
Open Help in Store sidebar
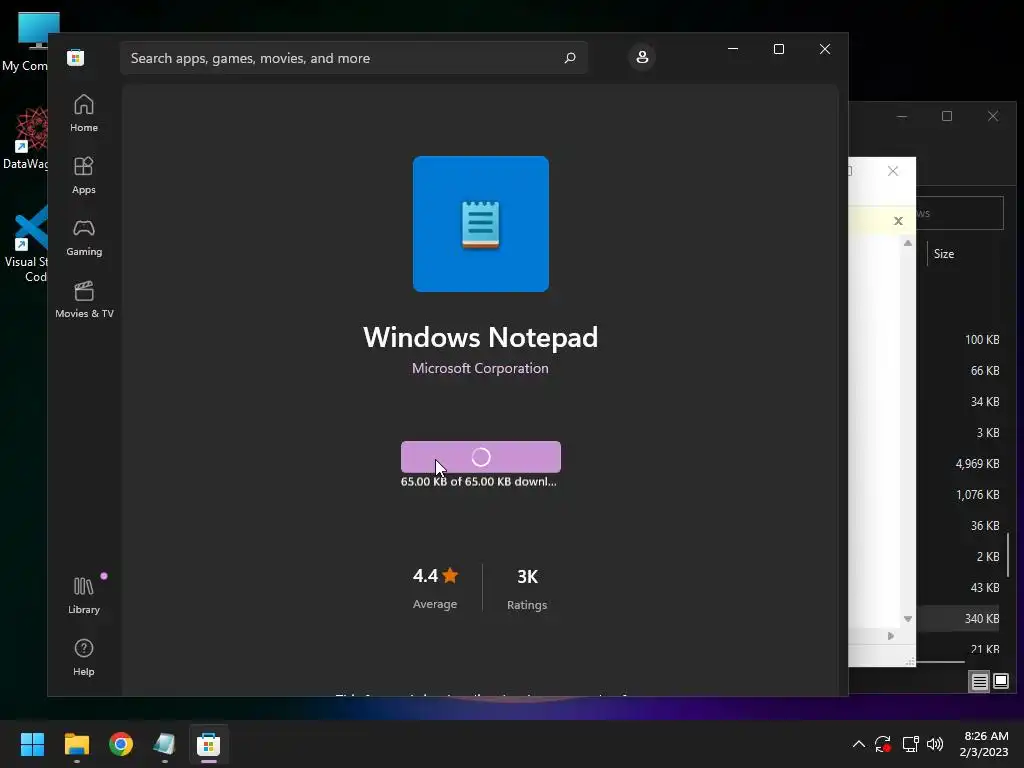click(x=84, y=657)
